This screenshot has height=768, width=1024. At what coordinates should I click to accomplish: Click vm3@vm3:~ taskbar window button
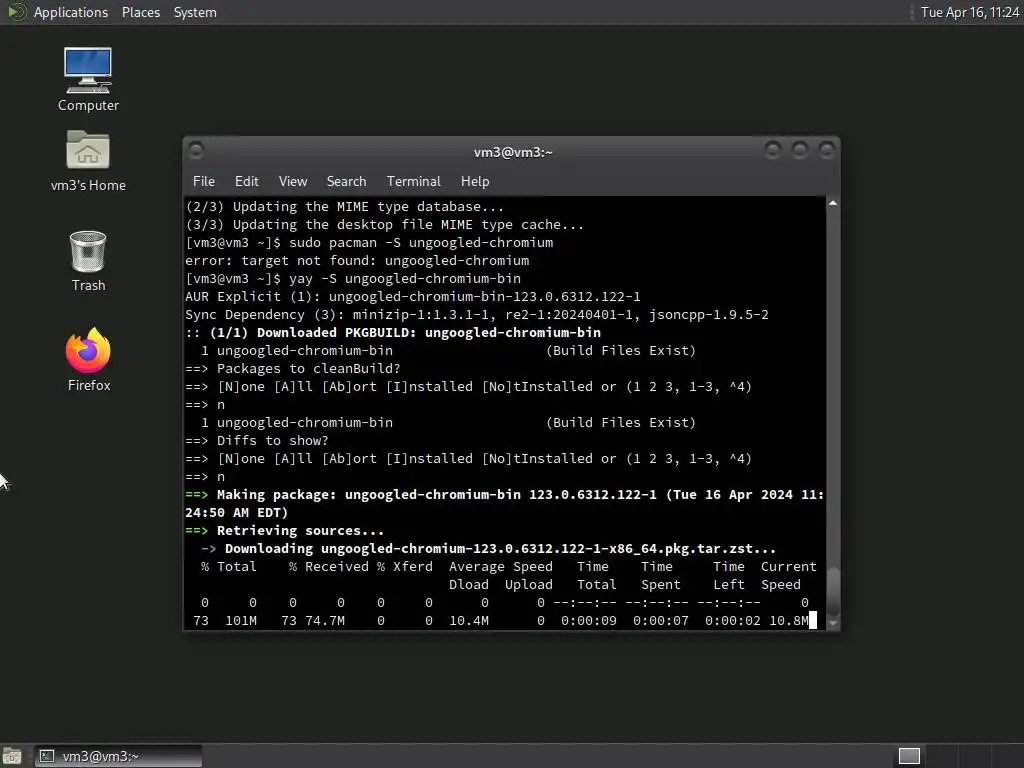[118, 756]
